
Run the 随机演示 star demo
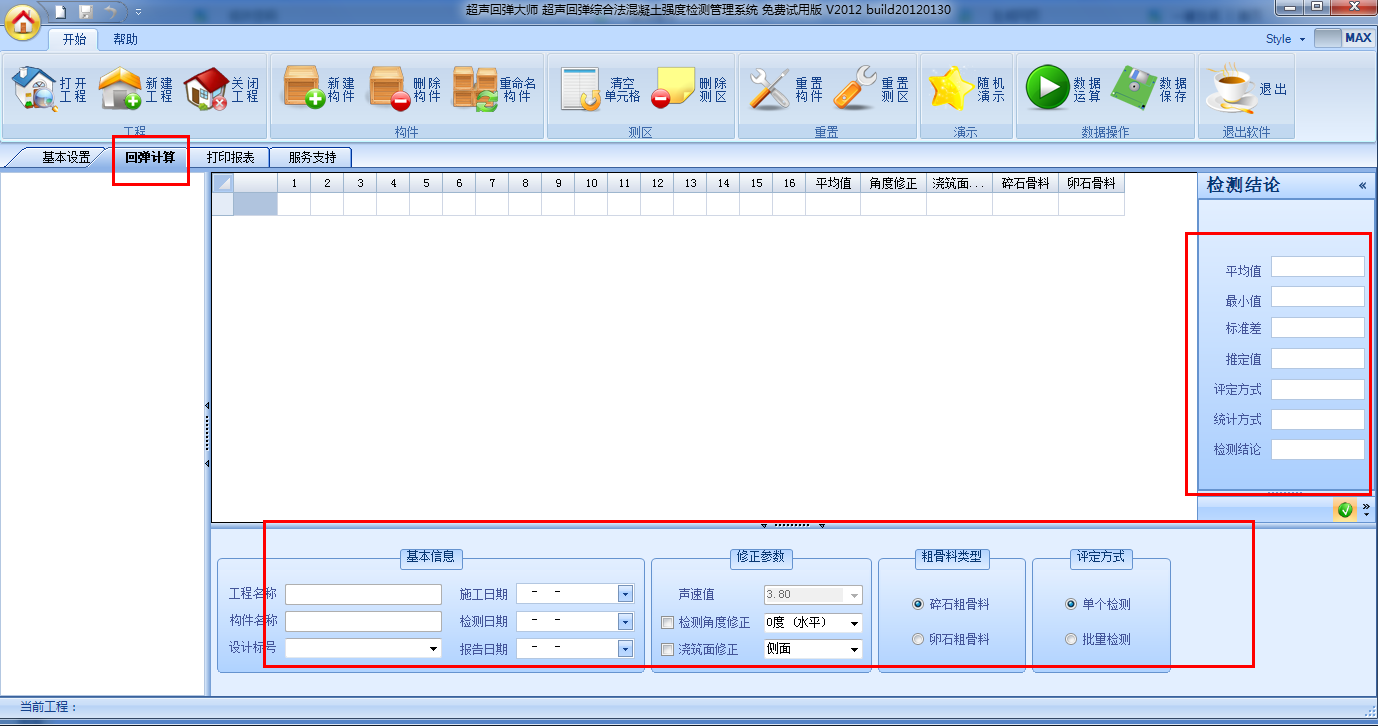point(966,90)
